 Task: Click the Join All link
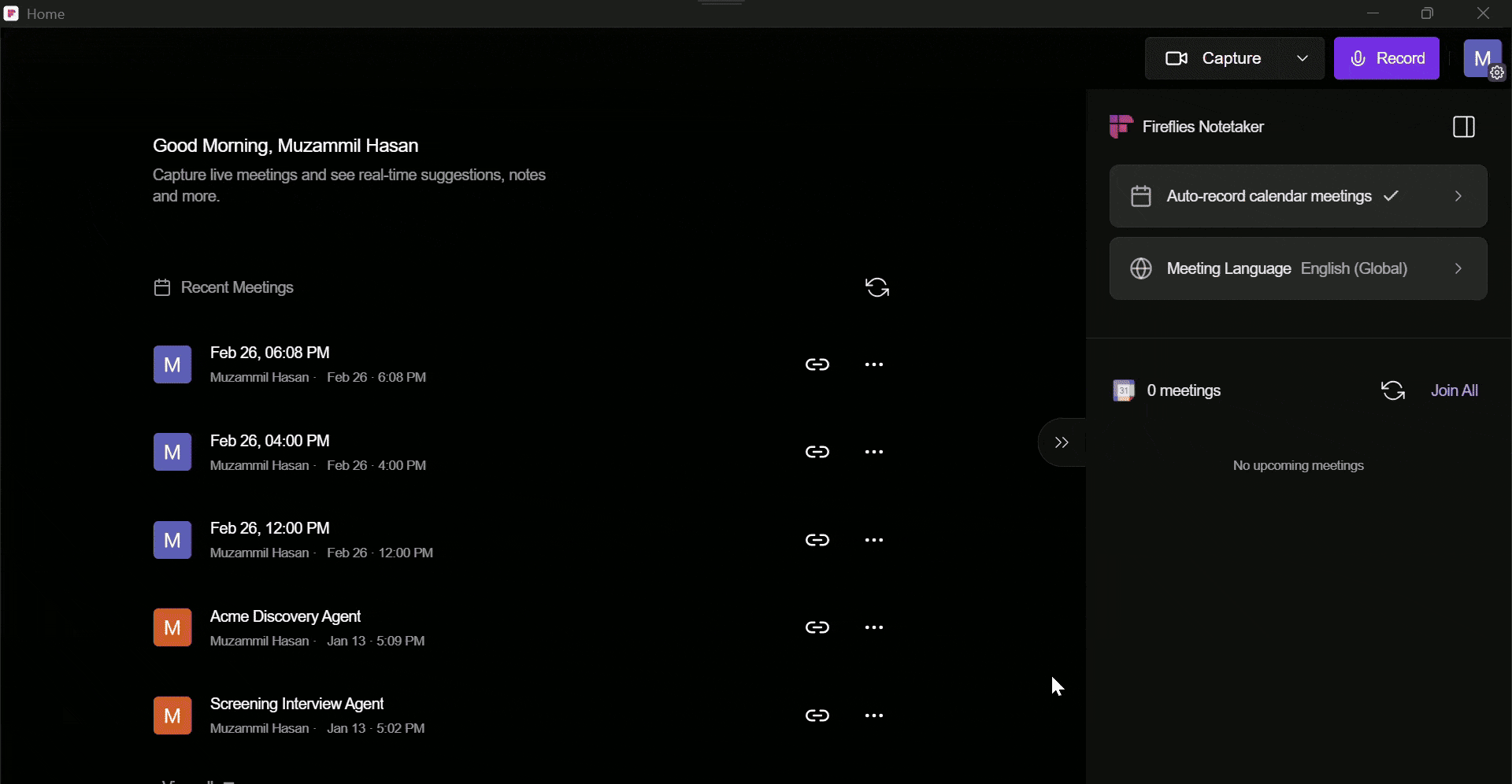coord(1454,390)
